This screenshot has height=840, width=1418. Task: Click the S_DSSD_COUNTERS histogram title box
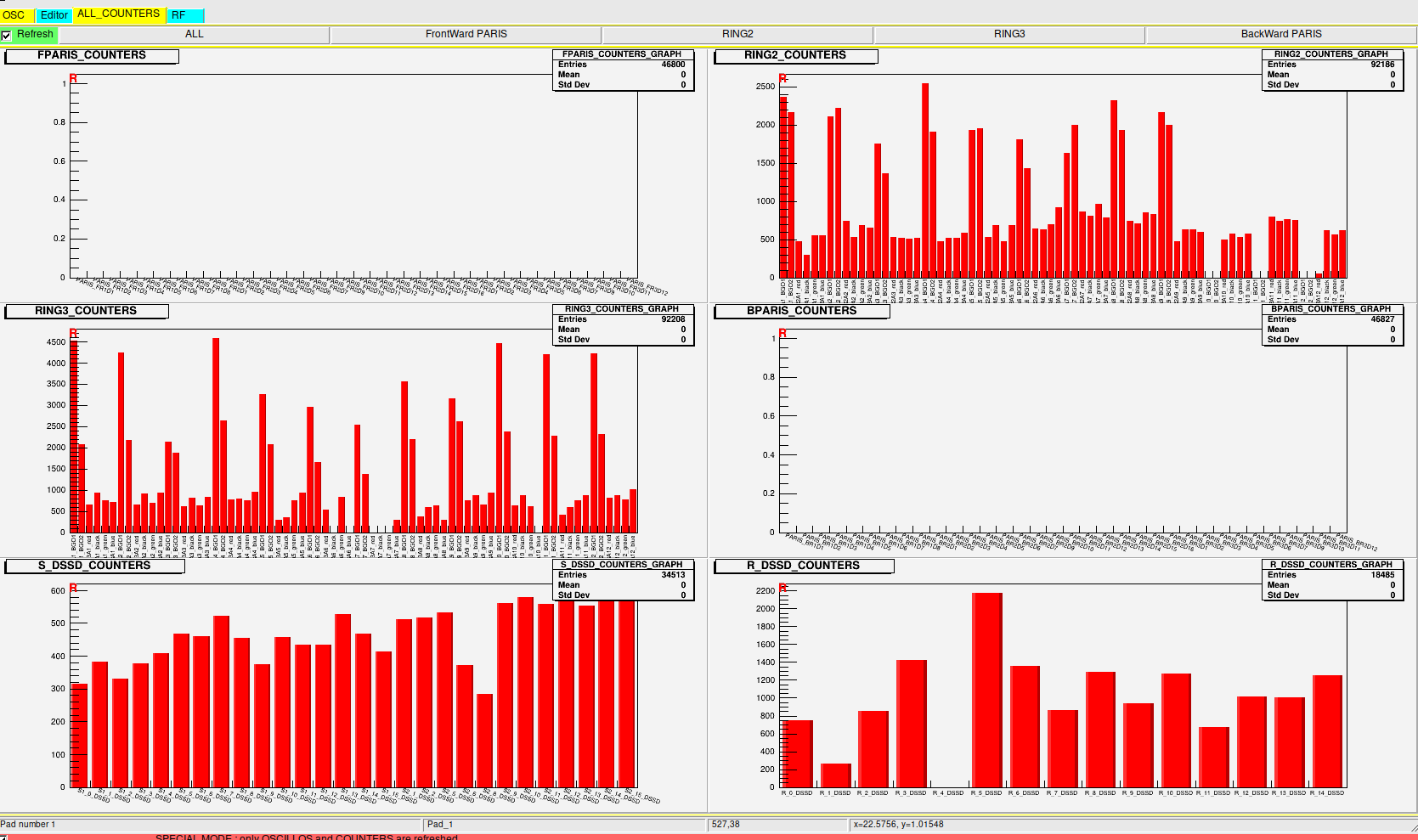pos(93,566)
